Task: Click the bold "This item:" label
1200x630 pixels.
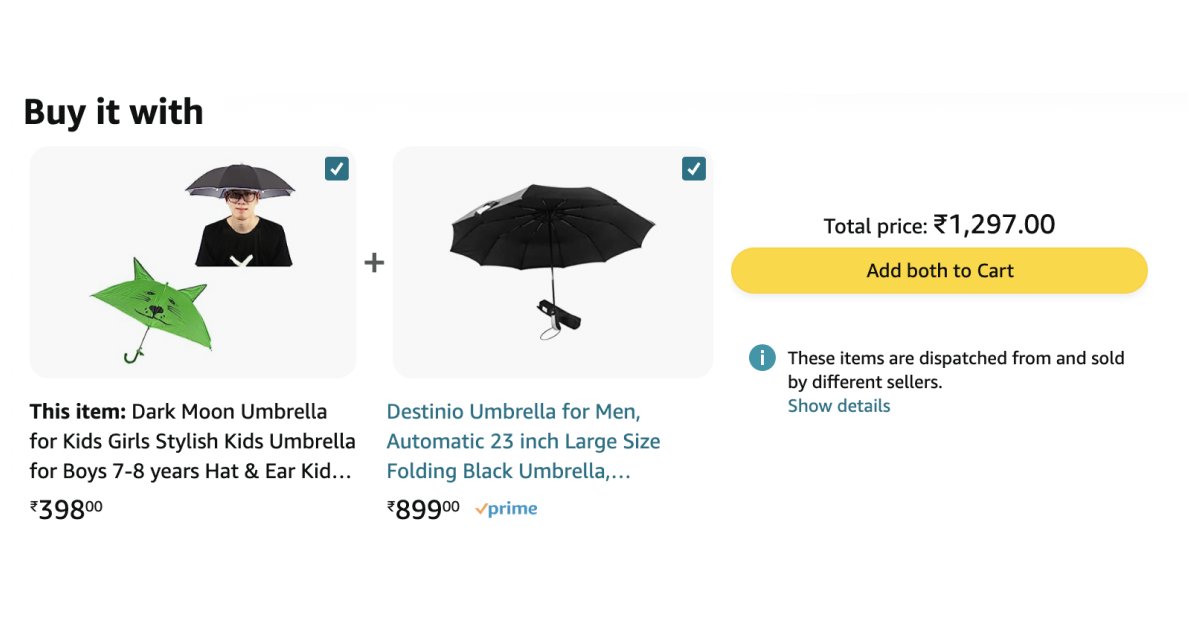Action: click(78, 411)
